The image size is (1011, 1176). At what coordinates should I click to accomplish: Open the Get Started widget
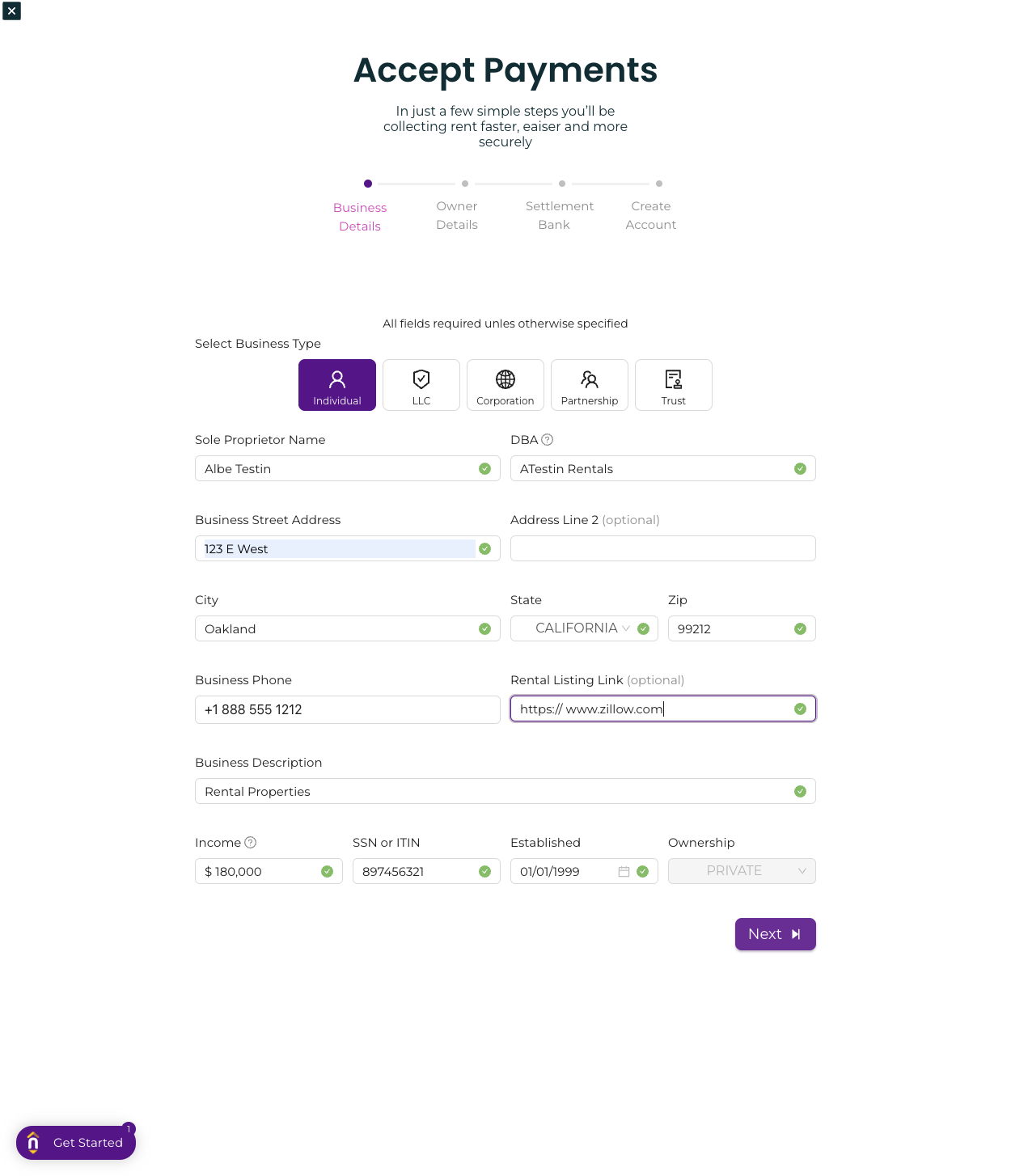coord(76,1143)
